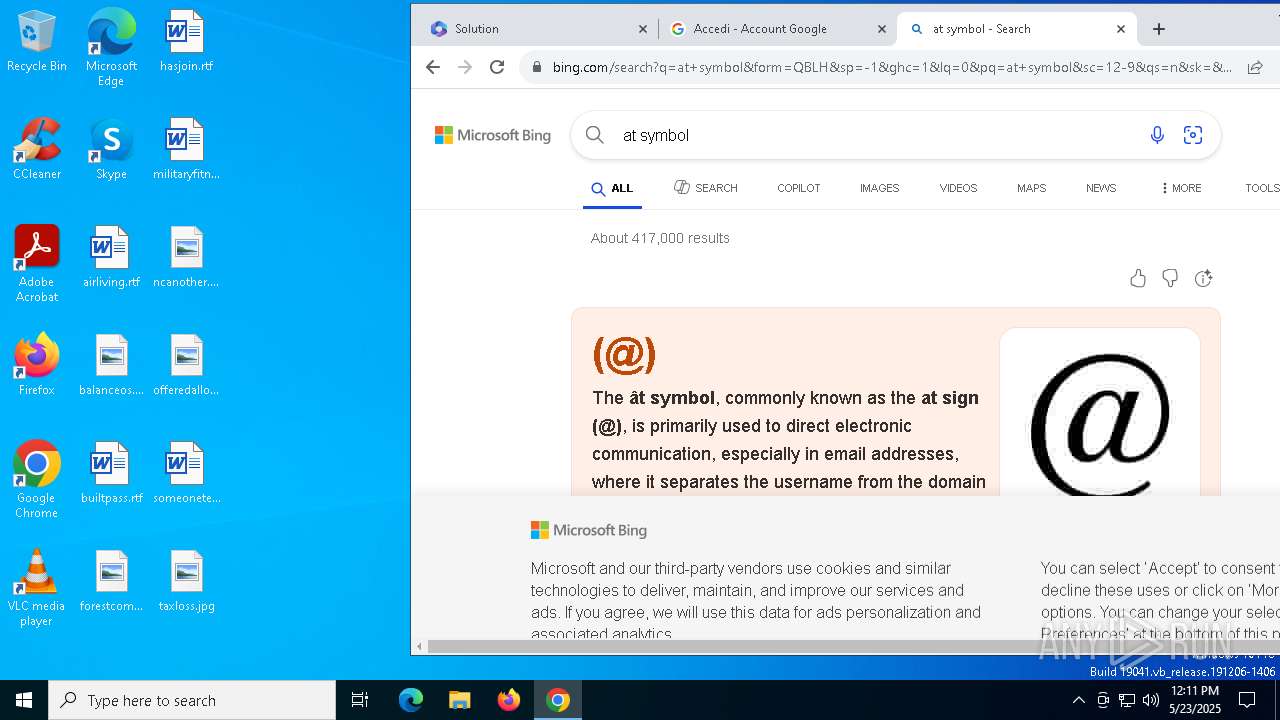The width and height of the screenshot is (1280, 720).
Task: Show hidden system tray icons
Action: click(x=1078, y=700)
